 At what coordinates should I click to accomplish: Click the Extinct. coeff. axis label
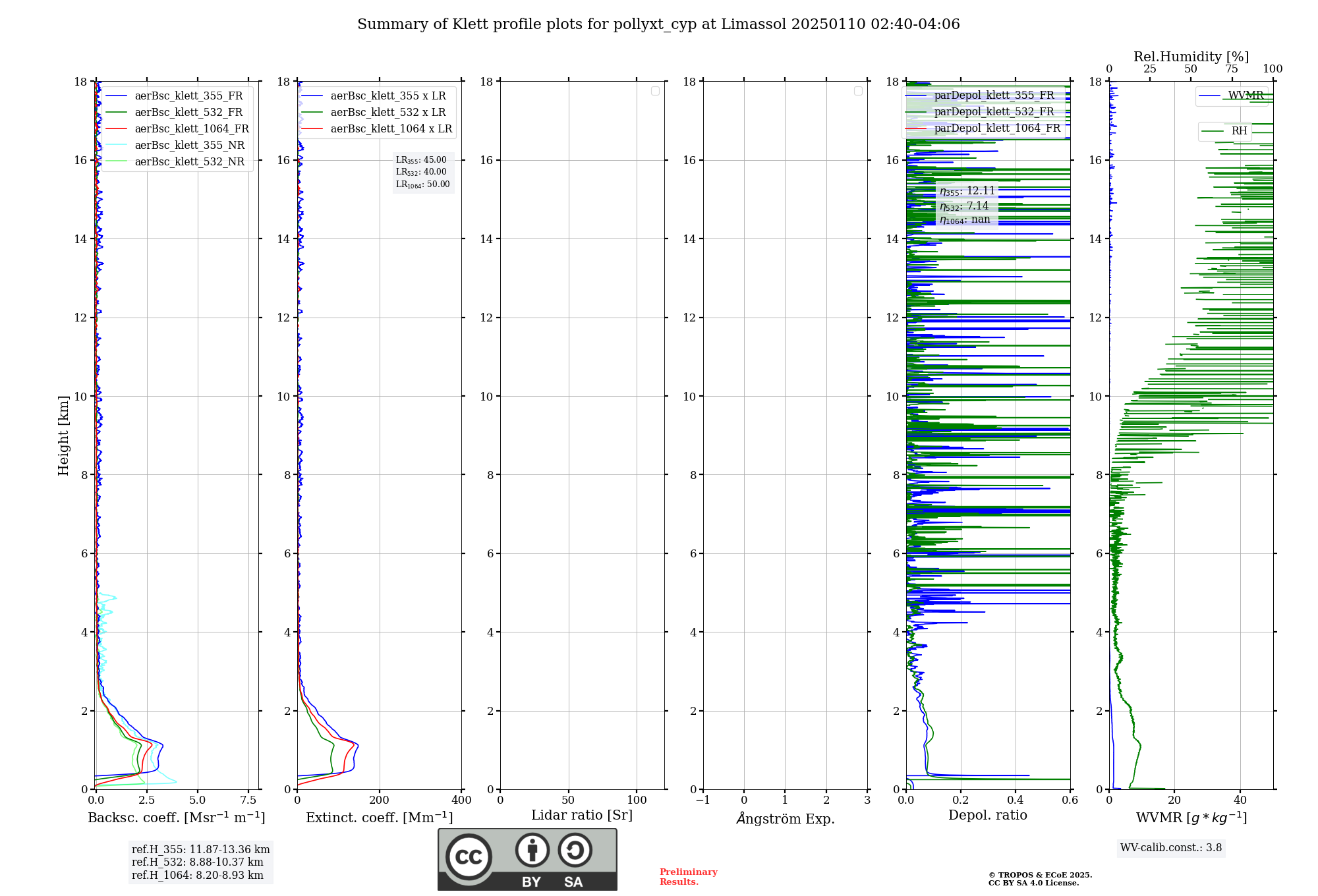[x=380, y=818]
